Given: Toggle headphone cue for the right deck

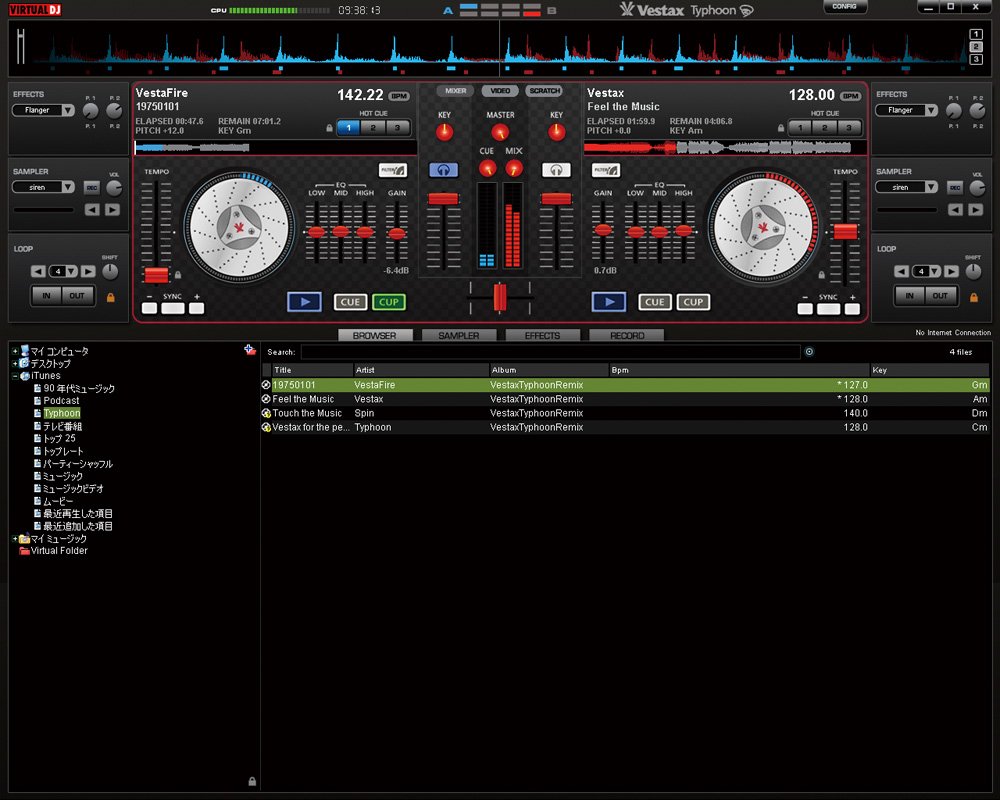Looking at the screenshot, I should (556, 171).
